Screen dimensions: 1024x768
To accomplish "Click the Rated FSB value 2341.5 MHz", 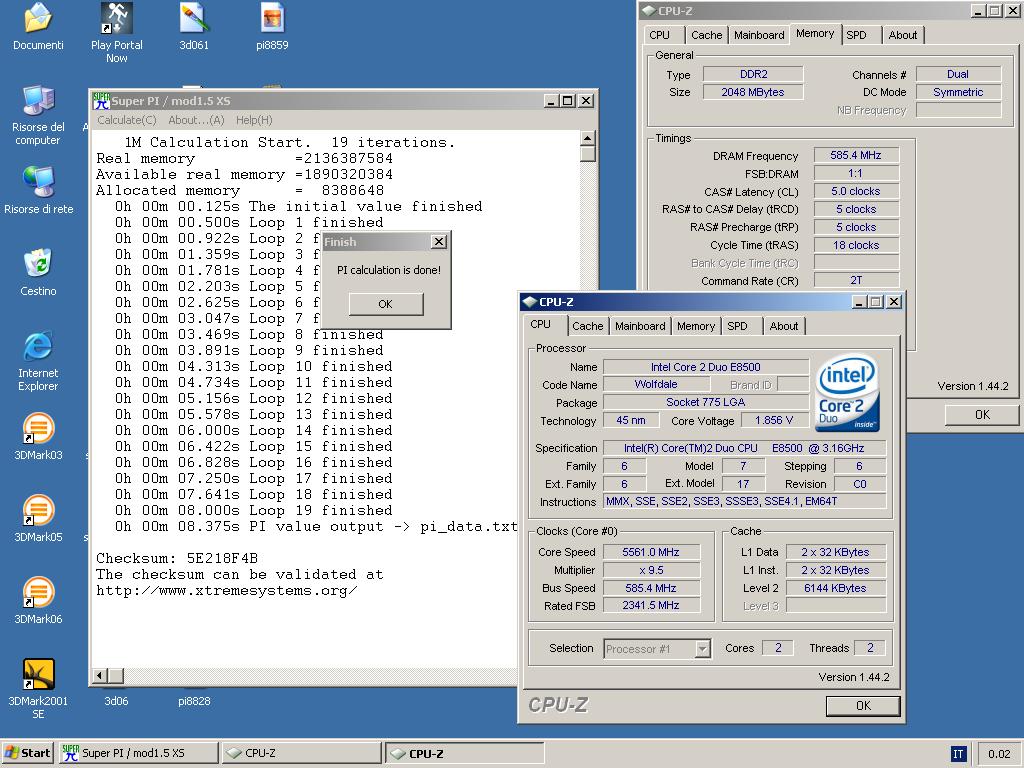I will pyautogui.click(x=651, y=606).
